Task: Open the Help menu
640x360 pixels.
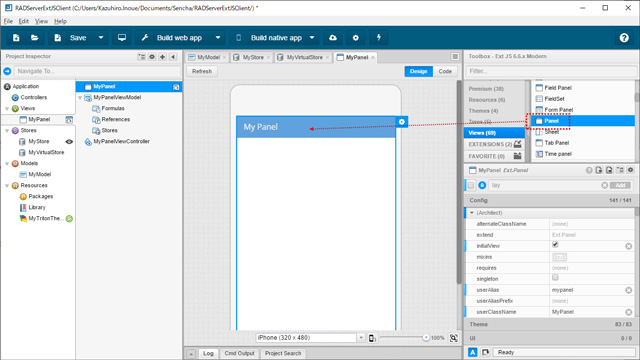Action: click(60, 21)
